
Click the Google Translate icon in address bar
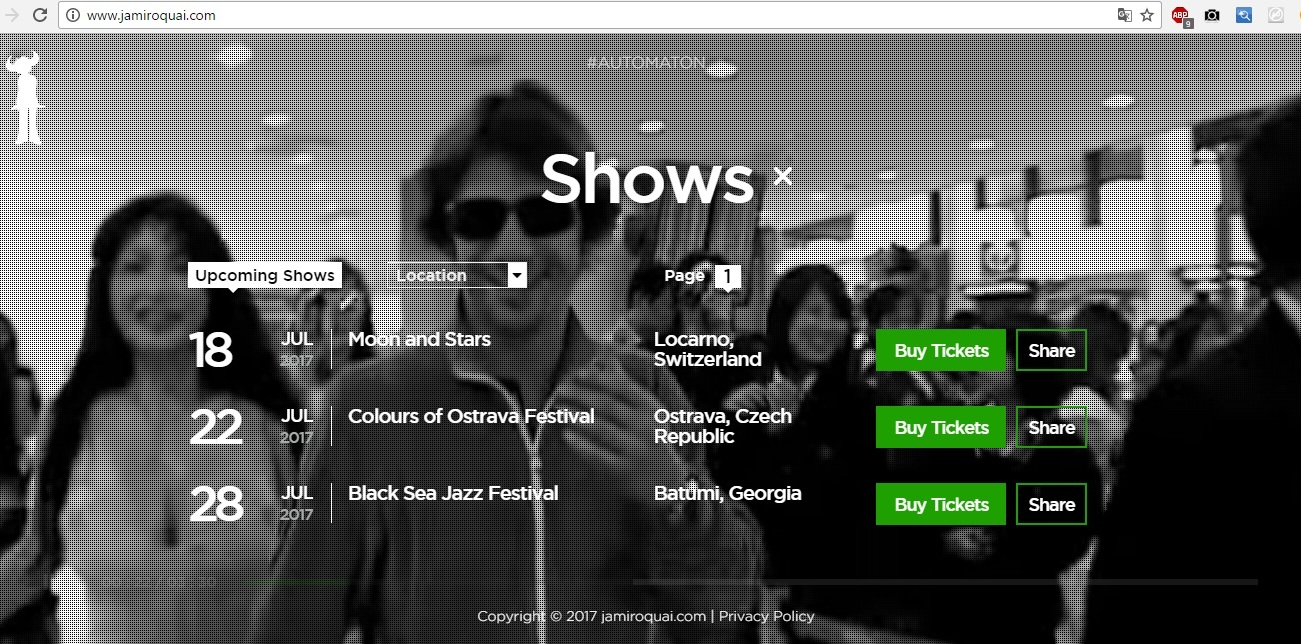point(1124,15)
